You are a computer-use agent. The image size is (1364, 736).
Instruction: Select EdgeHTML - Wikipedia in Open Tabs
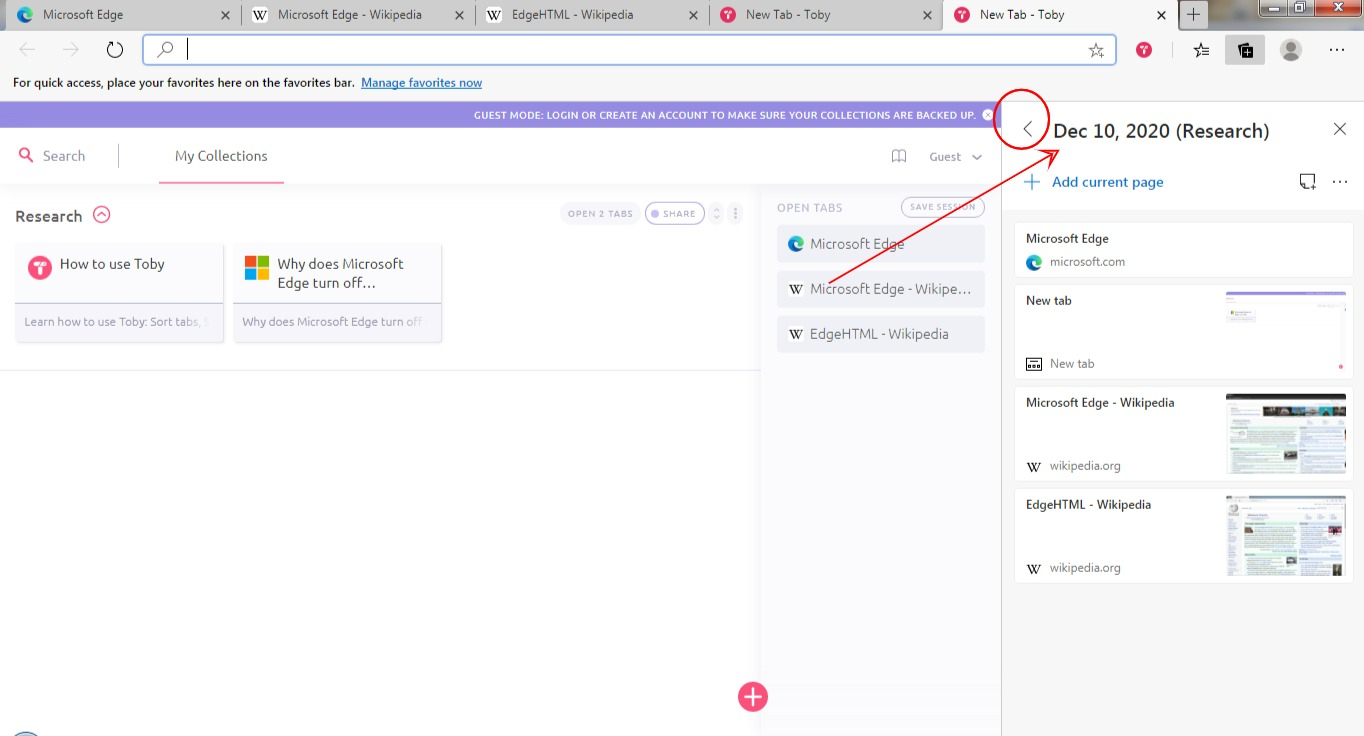[880, 334]
